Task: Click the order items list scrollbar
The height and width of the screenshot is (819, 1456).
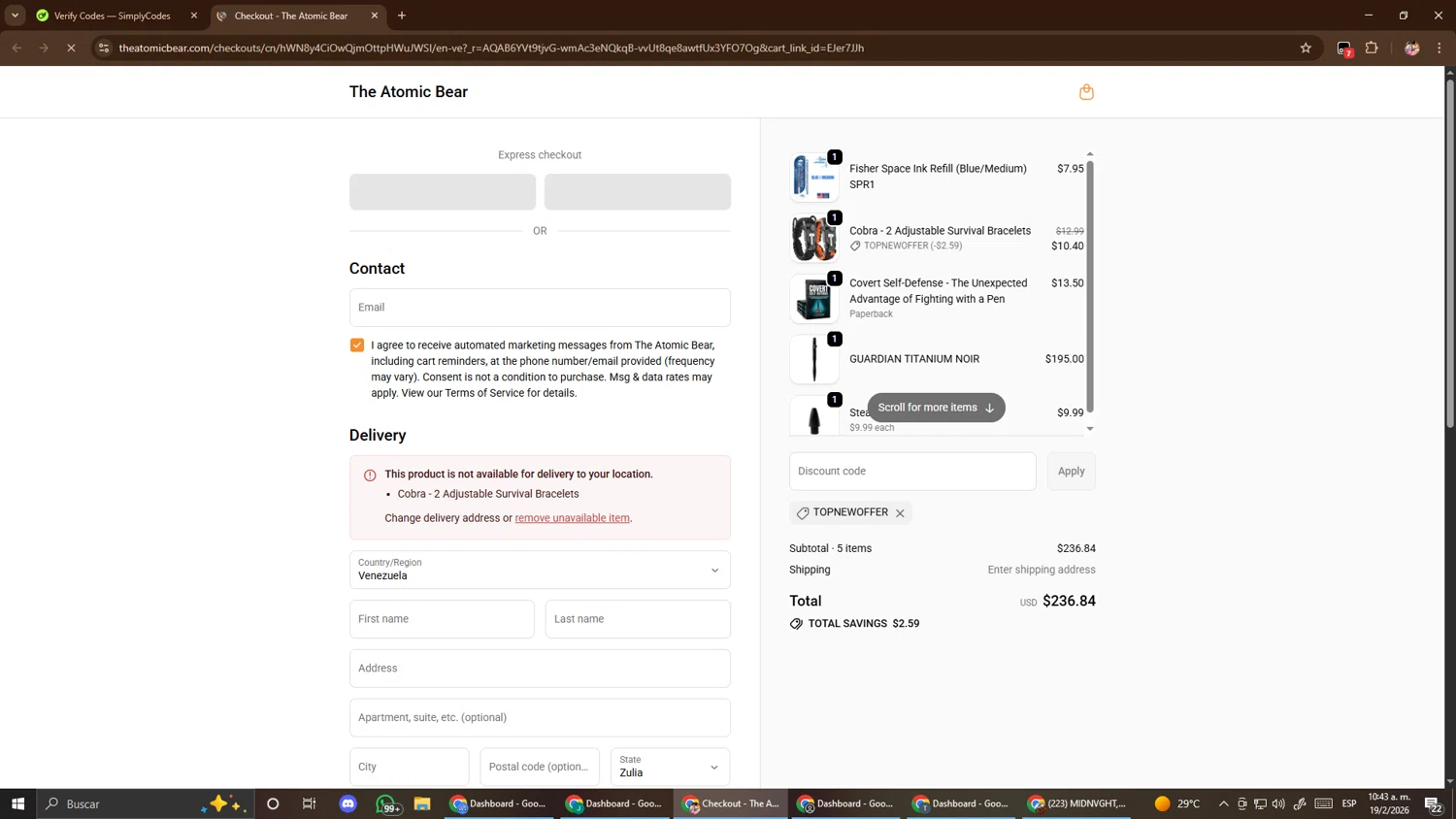Action: pyautogui.click(x=1090, y=286)
